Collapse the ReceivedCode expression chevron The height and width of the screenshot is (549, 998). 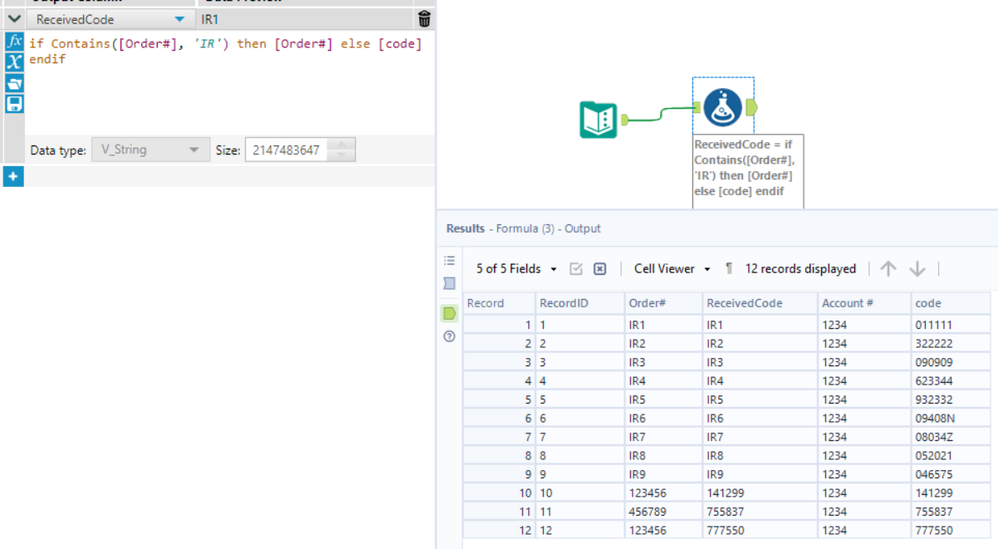click(x=14, y=19)
